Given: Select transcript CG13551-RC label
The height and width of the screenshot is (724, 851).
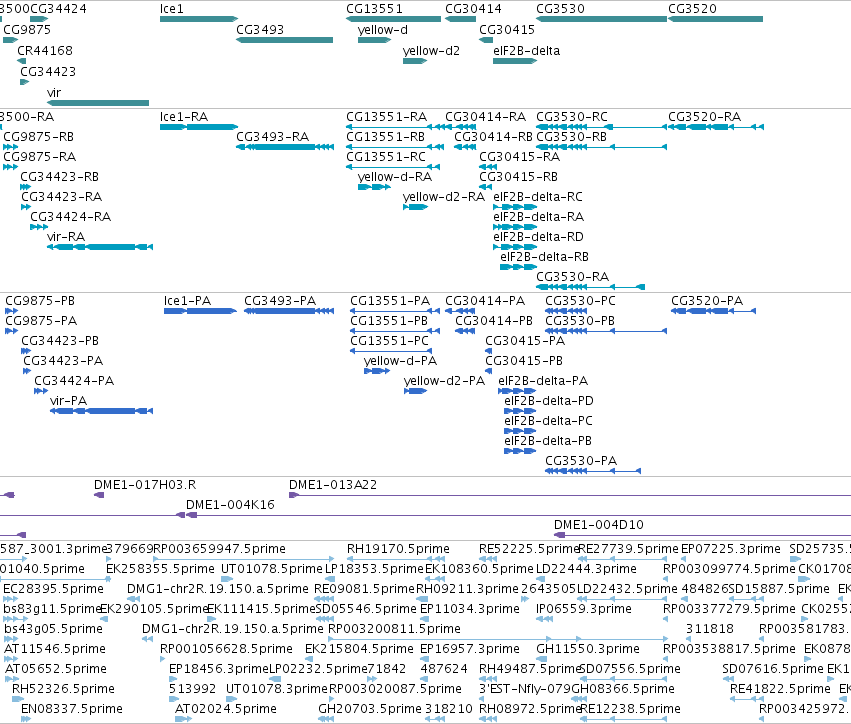Looking at the screenshot, I should (x=386, y=157).
